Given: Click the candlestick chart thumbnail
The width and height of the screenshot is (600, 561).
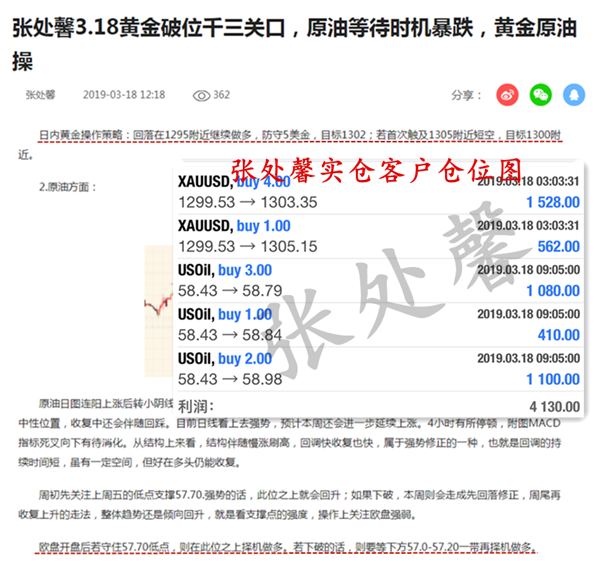Looking at the screenshot, I should 158,311.
